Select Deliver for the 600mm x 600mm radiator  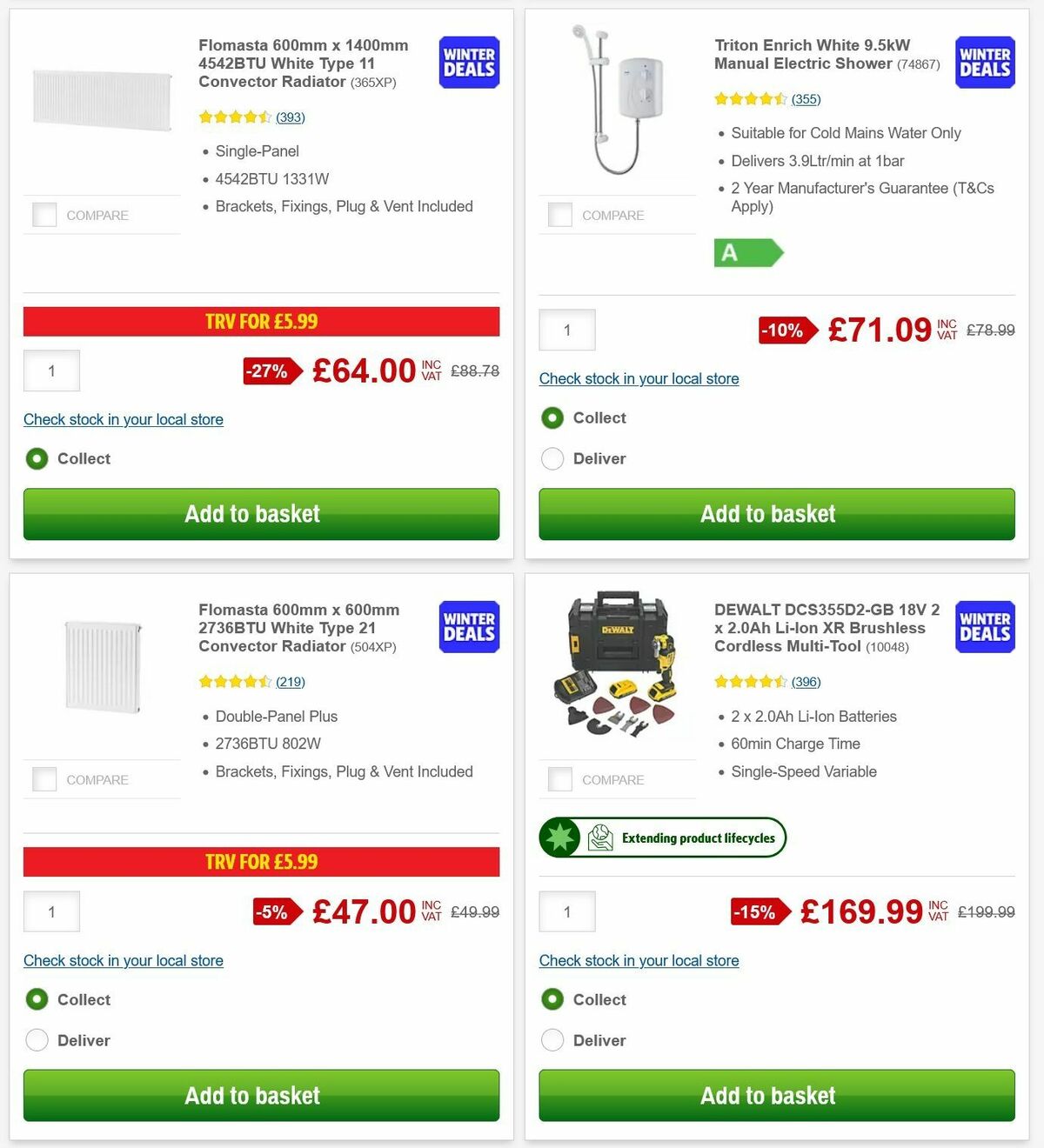click(x=37, y=1040)
